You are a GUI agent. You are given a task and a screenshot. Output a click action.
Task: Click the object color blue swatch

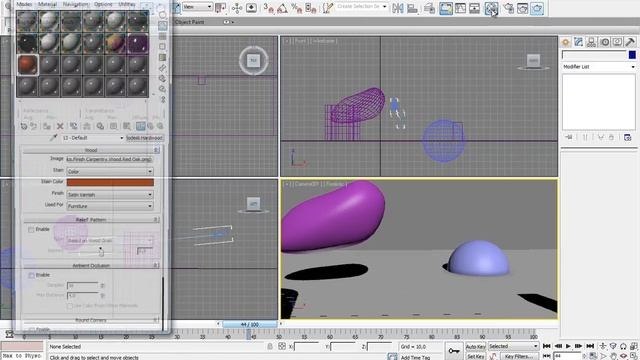coord(632,55)
